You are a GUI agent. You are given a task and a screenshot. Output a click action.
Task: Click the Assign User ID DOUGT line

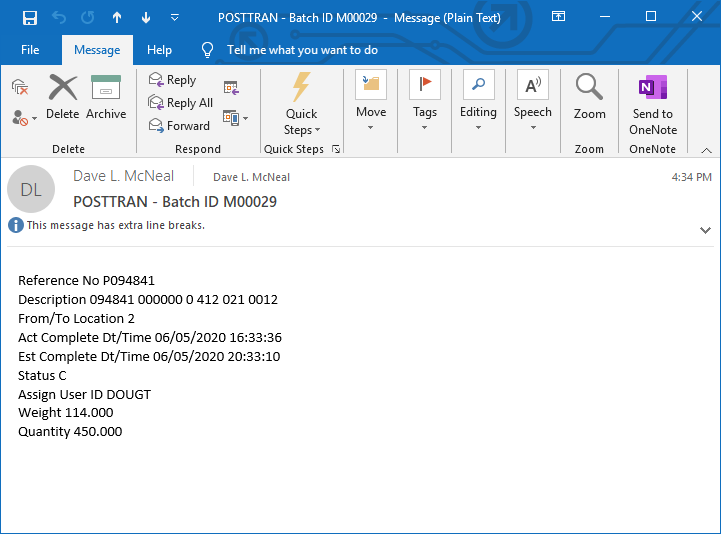[x=84, y=394]
